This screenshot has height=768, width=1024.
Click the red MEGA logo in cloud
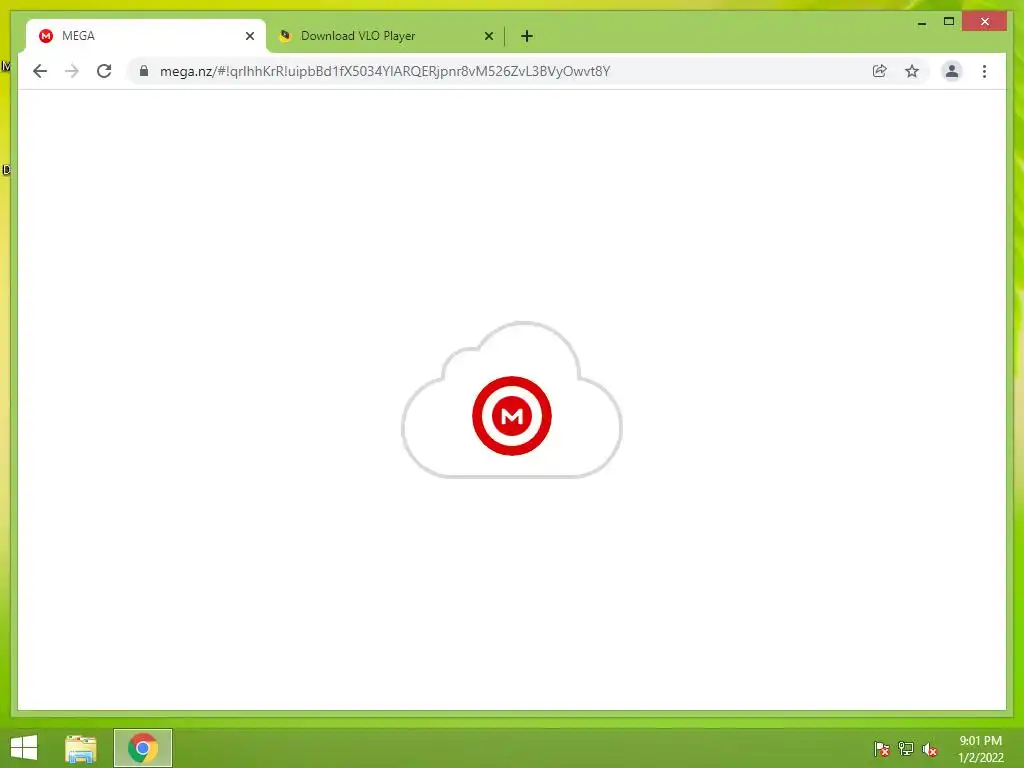tap(512, 415)
